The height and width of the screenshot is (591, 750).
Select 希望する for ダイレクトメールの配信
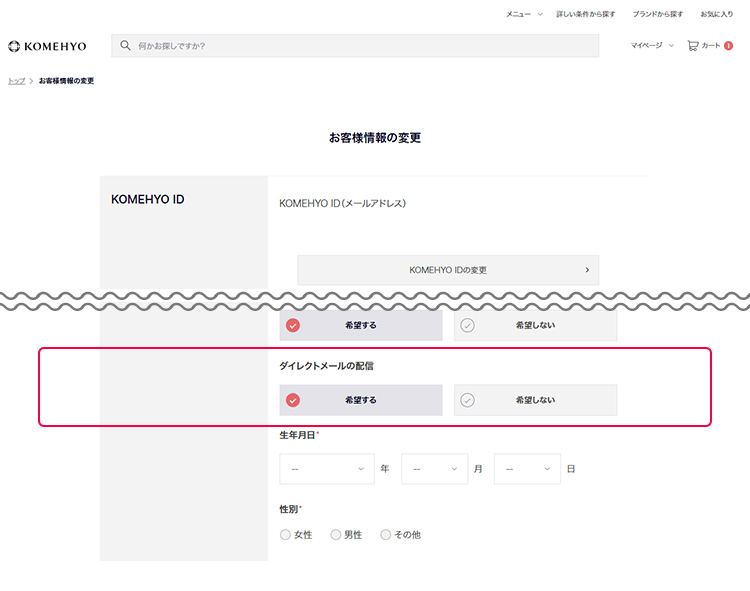point(361,400)
